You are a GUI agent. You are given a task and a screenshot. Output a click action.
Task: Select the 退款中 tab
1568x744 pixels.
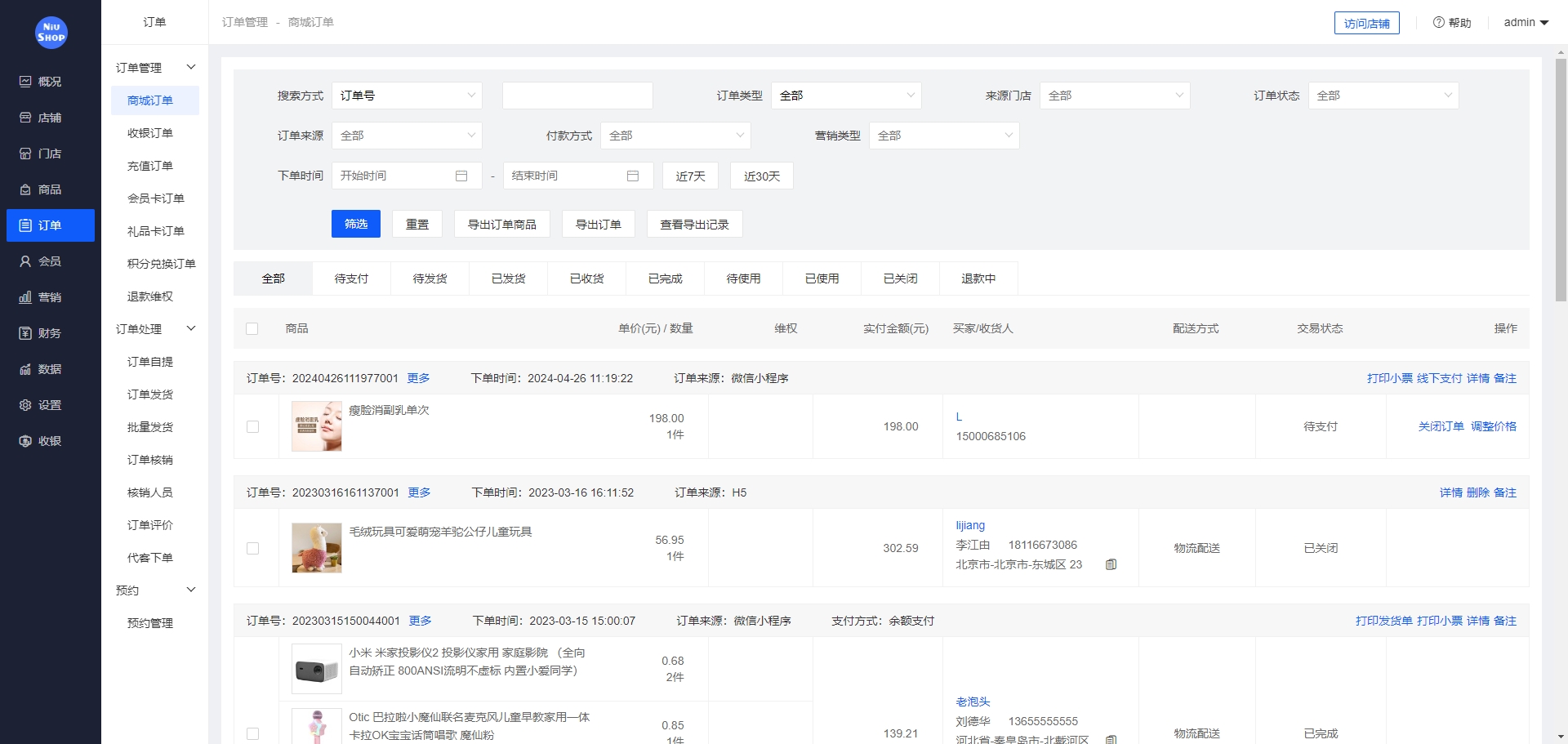click(979, 278)
